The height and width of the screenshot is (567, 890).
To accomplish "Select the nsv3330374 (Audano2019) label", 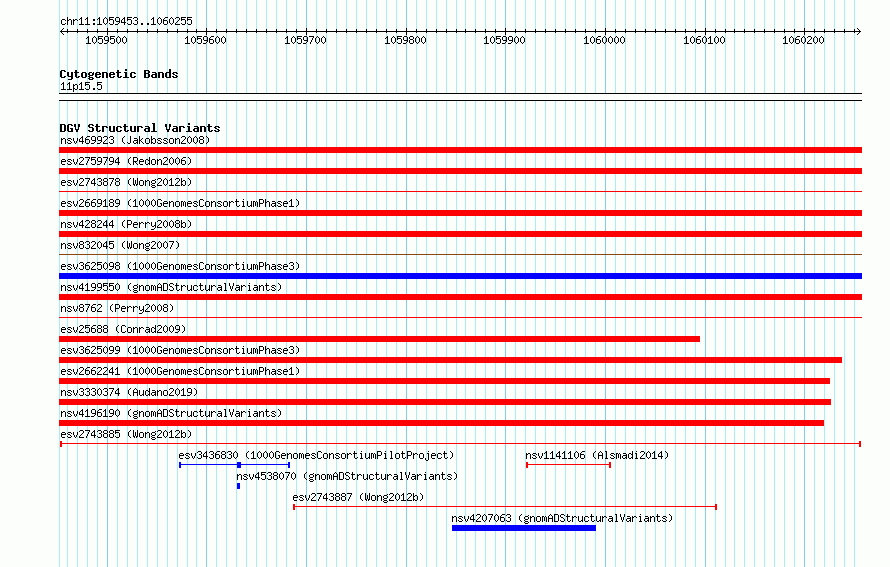I will click(129, 392).
